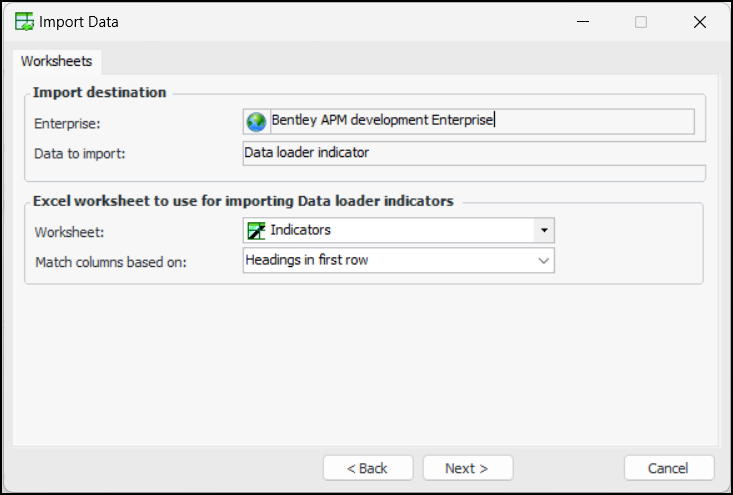Click the 'Headings in first row' combo box

tap(390, 260)
